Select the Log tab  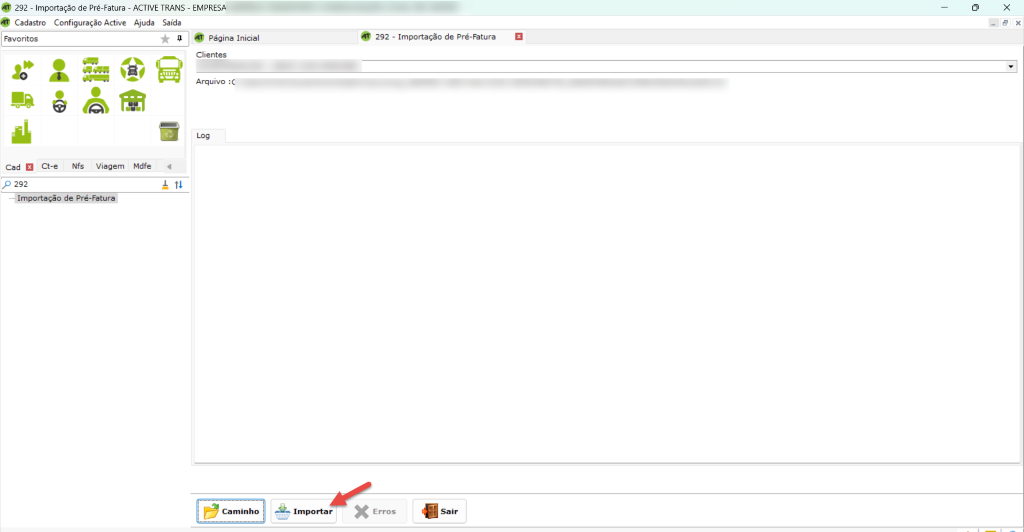coord(203,136)
